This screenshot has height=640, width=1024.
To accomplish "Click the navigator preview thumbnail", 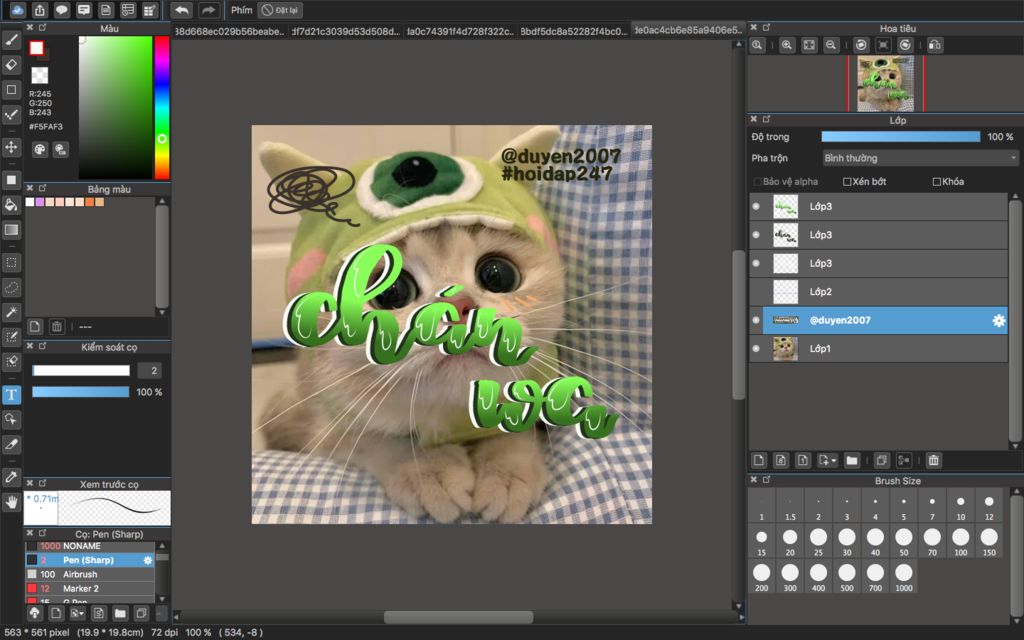I will 886,83.
